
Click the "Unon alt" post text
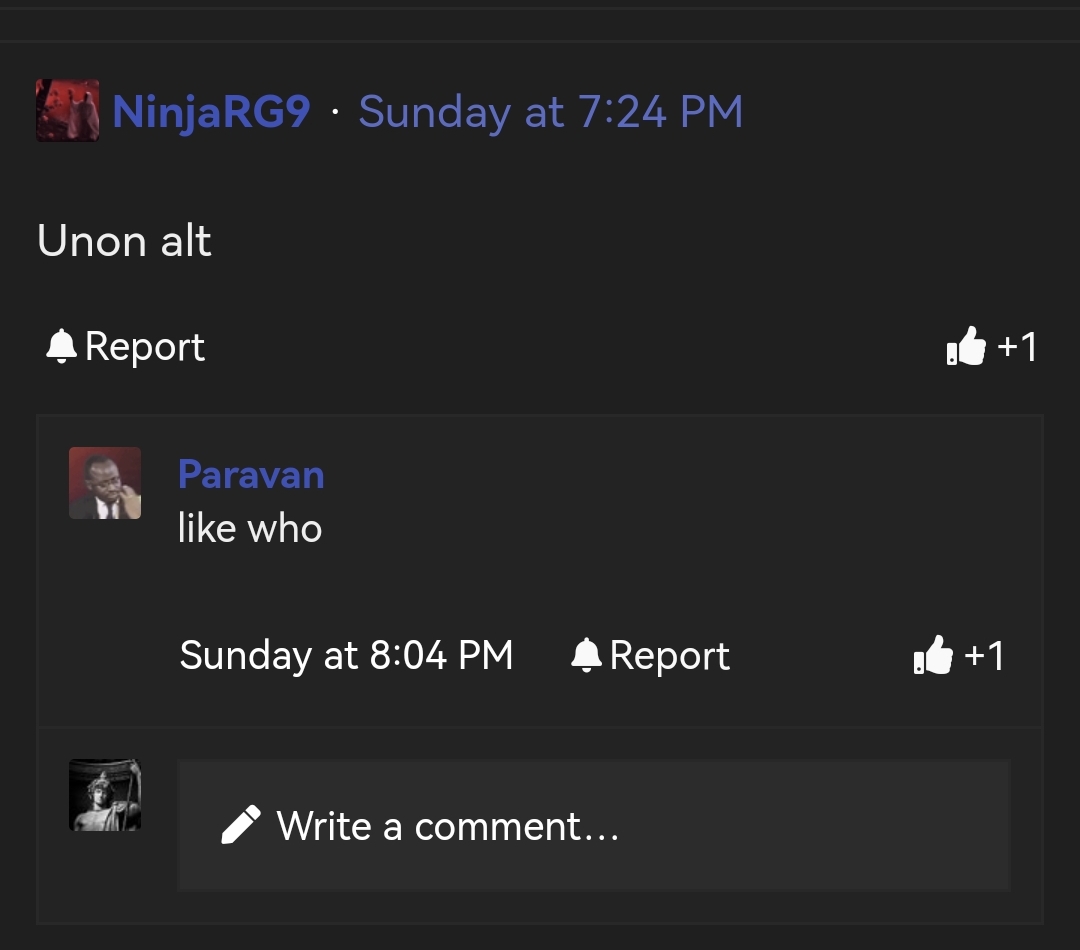(124, 241)
